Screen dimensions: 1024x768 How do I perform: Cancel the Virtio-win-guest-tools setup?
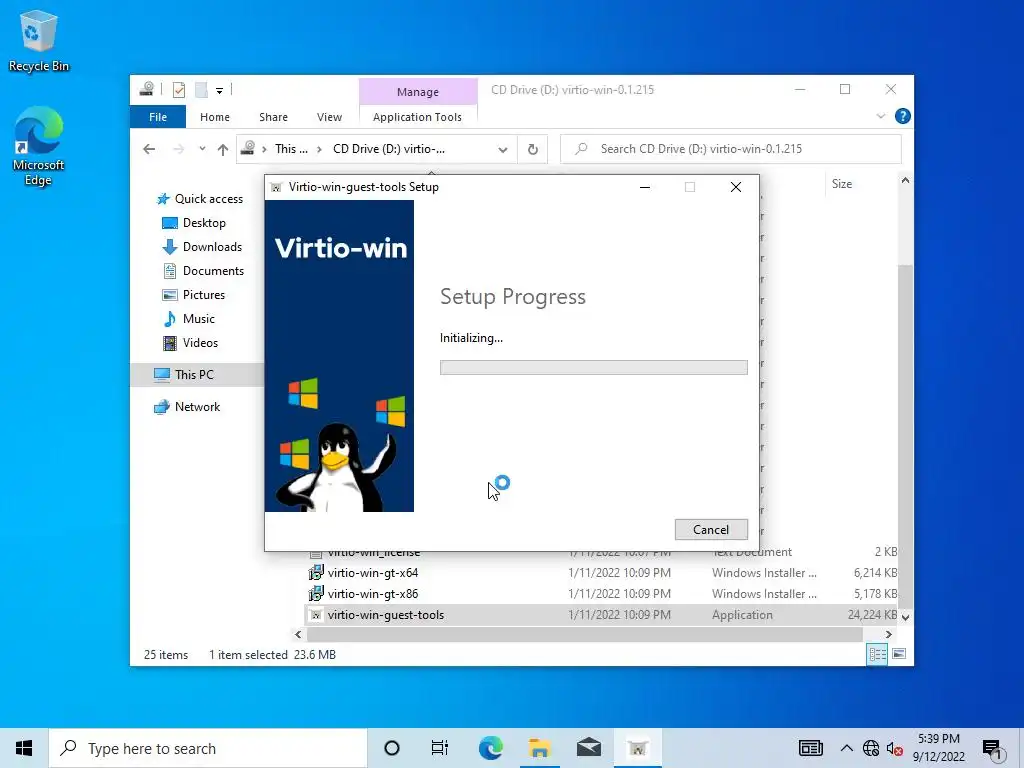pos(711,530)
